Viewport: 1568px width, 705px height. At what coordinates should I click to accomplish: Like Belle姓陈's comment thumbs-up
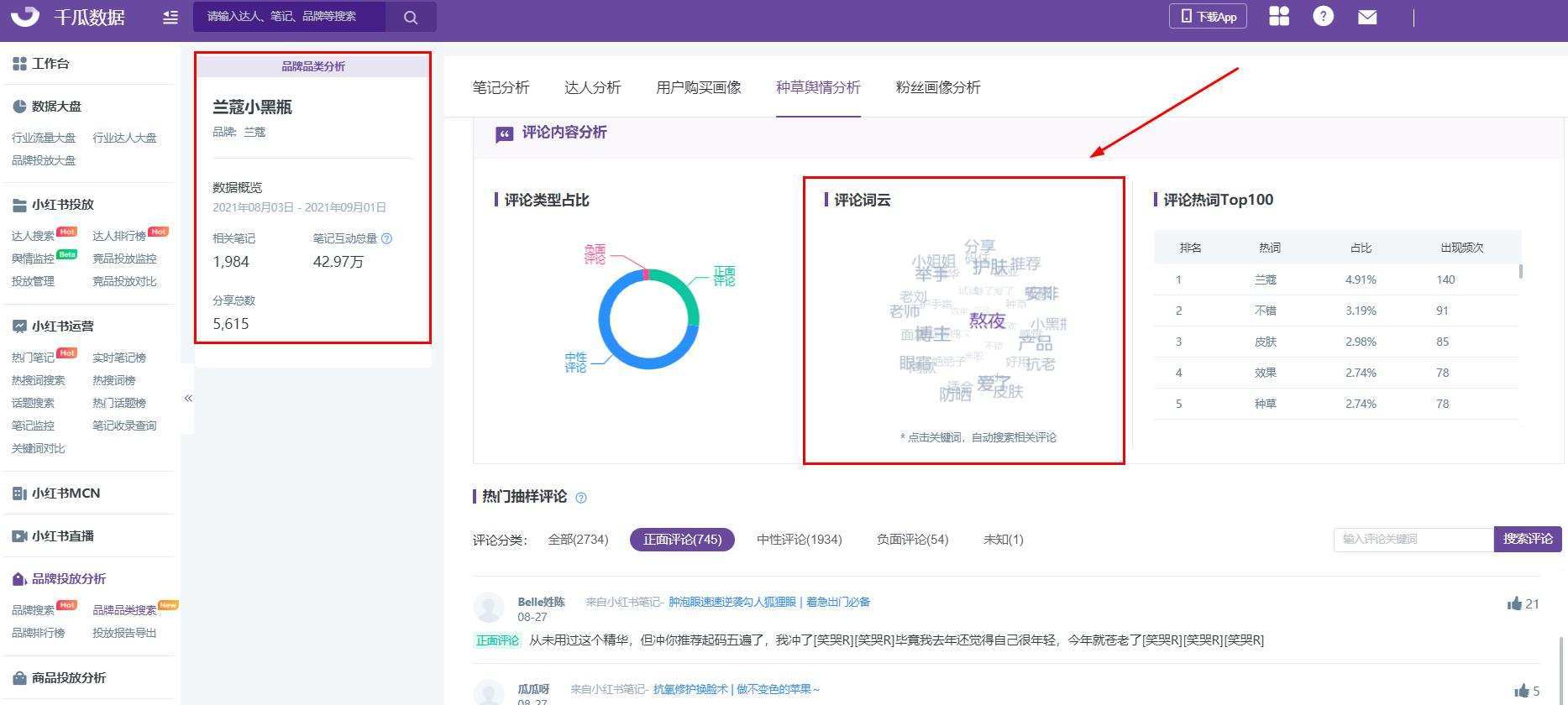(x=1515, y=603)
